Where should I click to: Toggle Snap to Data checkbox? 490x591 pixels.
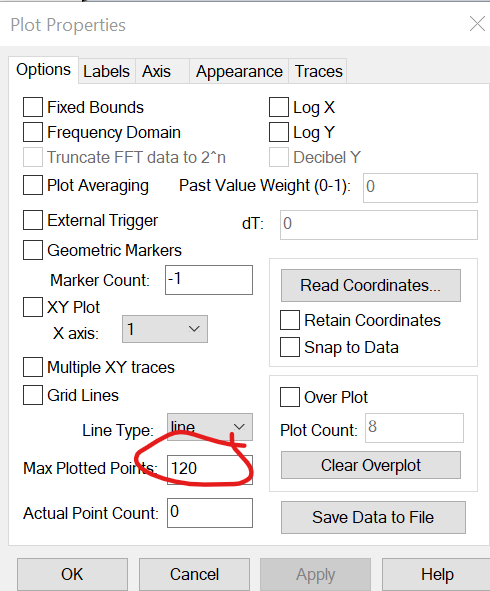pos(290,347)
